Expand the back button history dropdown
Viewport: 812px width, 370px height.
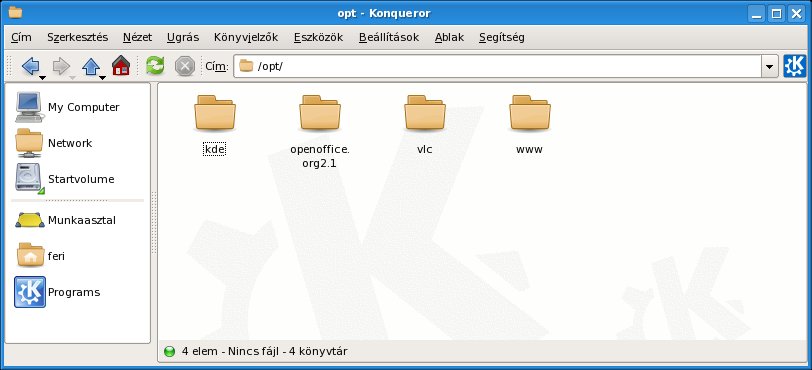pyautogui.click(x=42, y=78)
